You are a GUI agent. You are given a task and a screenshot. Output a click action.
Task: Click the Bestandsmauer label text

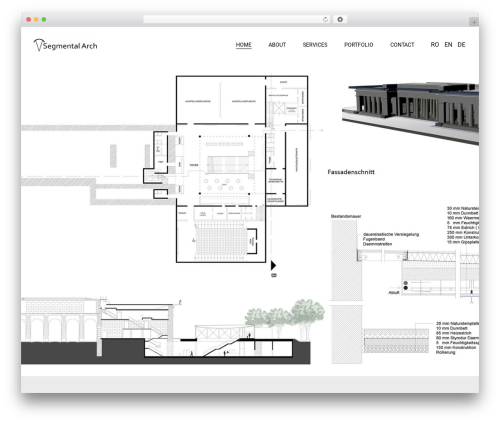click(346, 216)
